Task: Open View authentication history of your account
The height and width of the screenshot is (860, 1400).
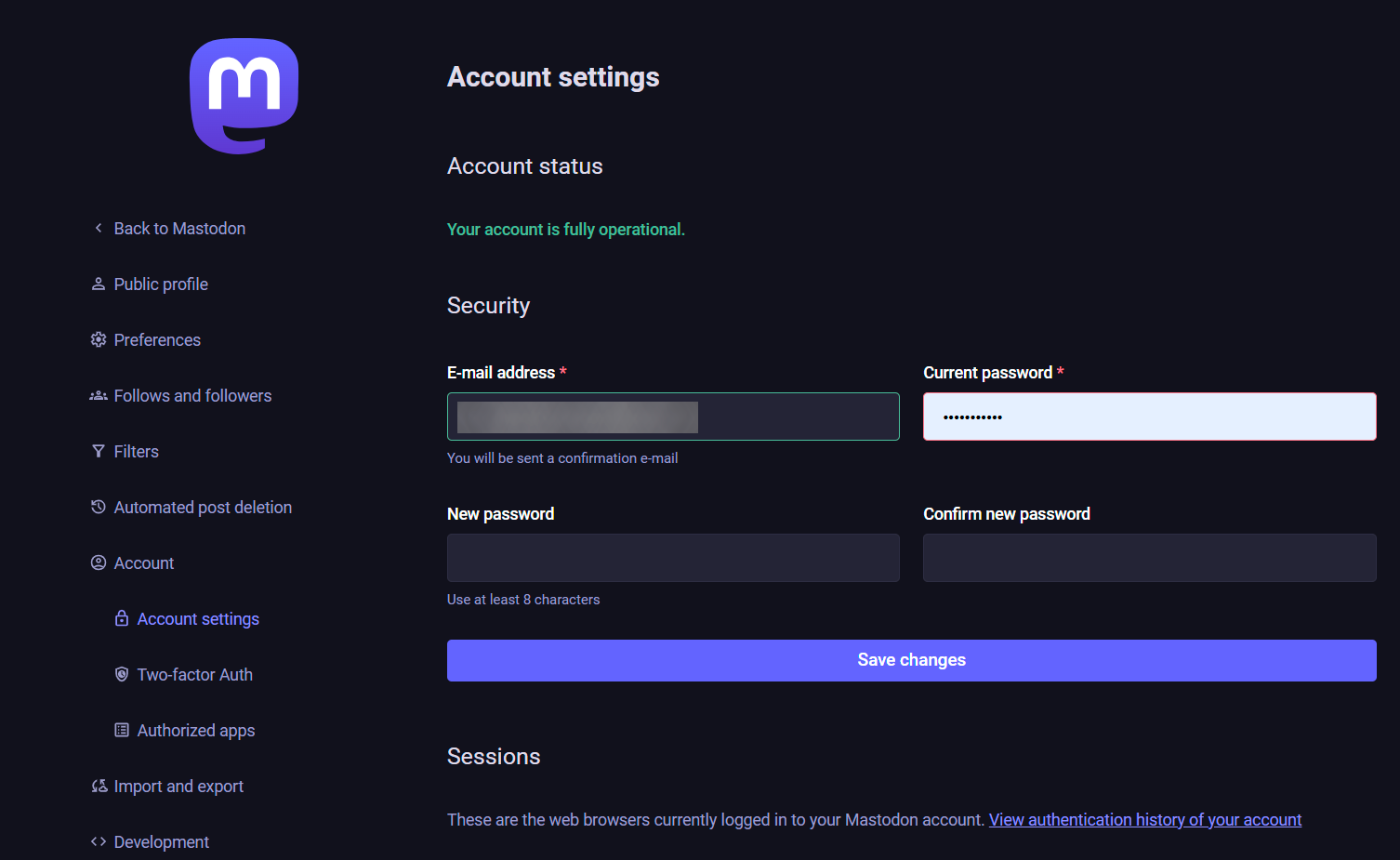Action: click(x=1144, y=820)
